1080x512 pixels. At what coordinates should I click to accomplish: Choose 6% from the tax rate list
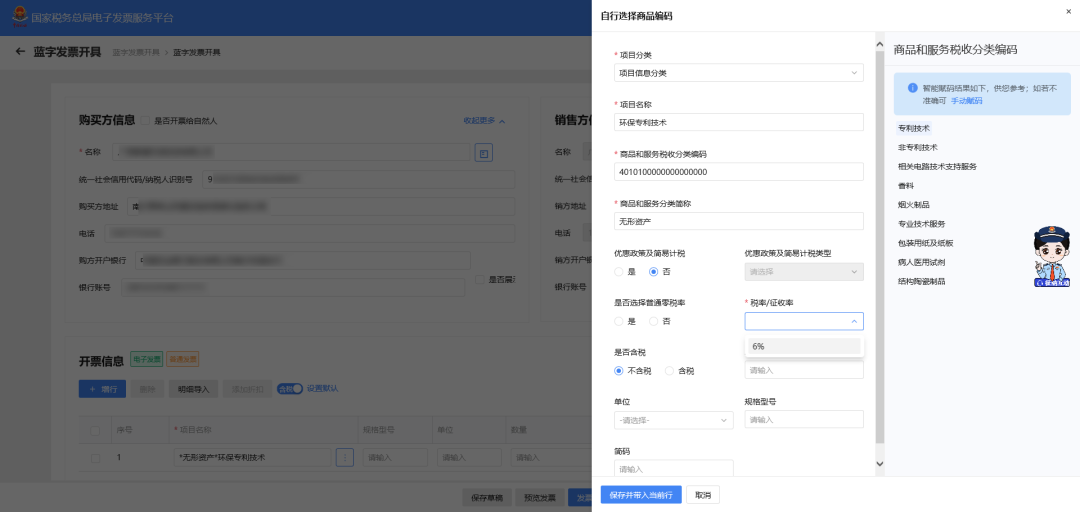click(x=804, y=347)
